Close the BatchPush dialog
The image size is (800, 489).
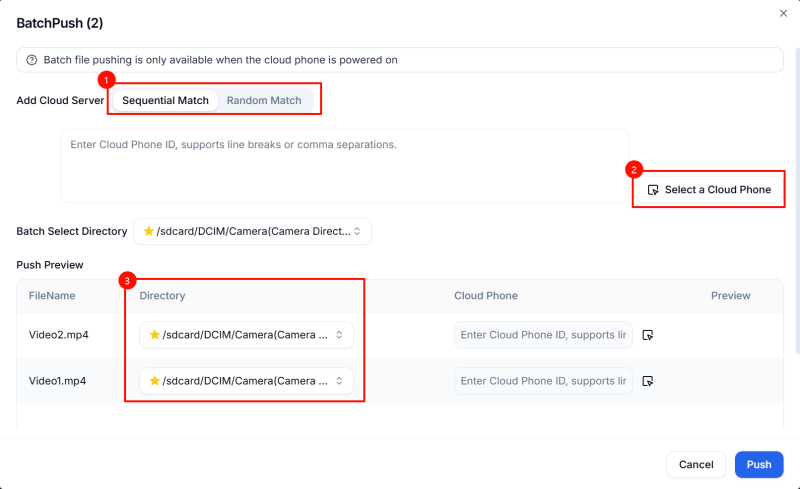pyautogui.click(x=783, y=13)
